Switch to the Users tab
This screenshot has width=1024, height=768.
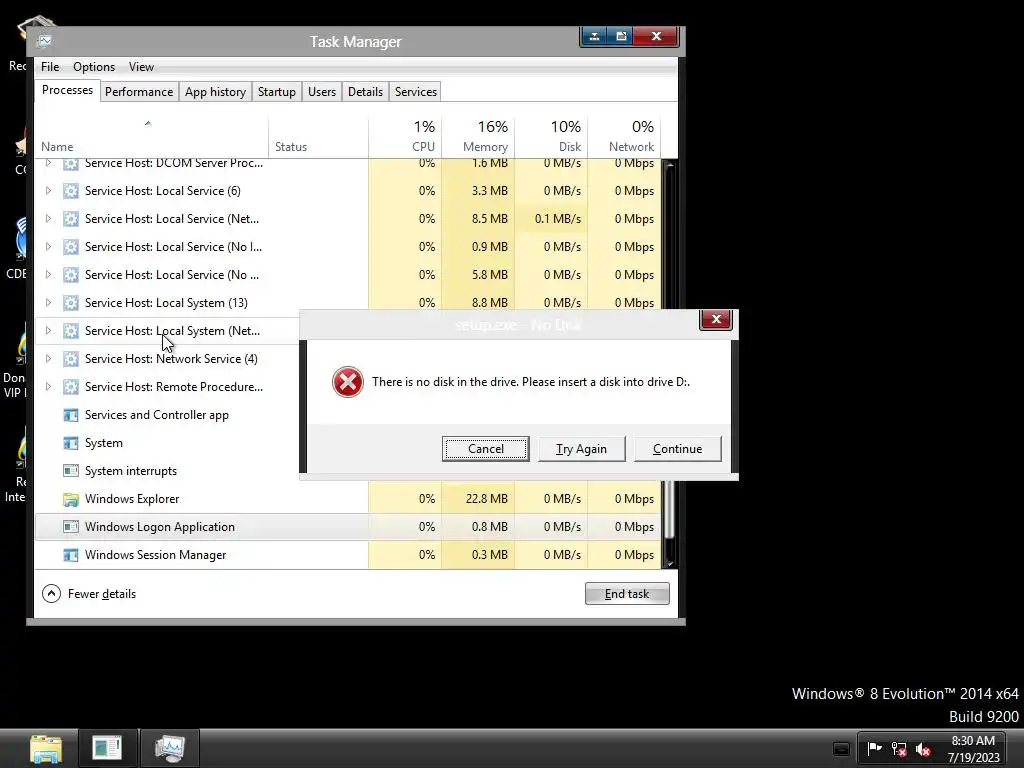322,92
